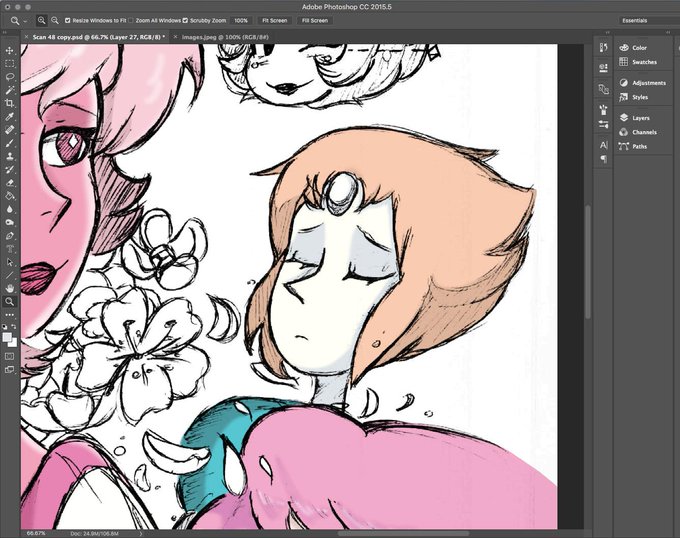Select the Rectangular Marquee tool

[x=10, y=64]
